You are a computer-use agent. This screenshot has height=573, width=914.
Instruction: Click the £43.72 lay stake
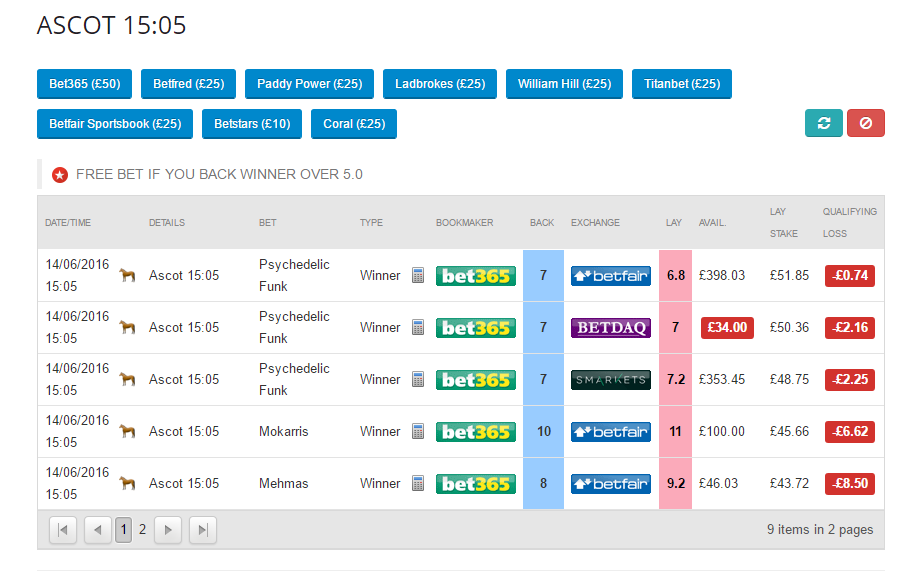click(789, 483)
